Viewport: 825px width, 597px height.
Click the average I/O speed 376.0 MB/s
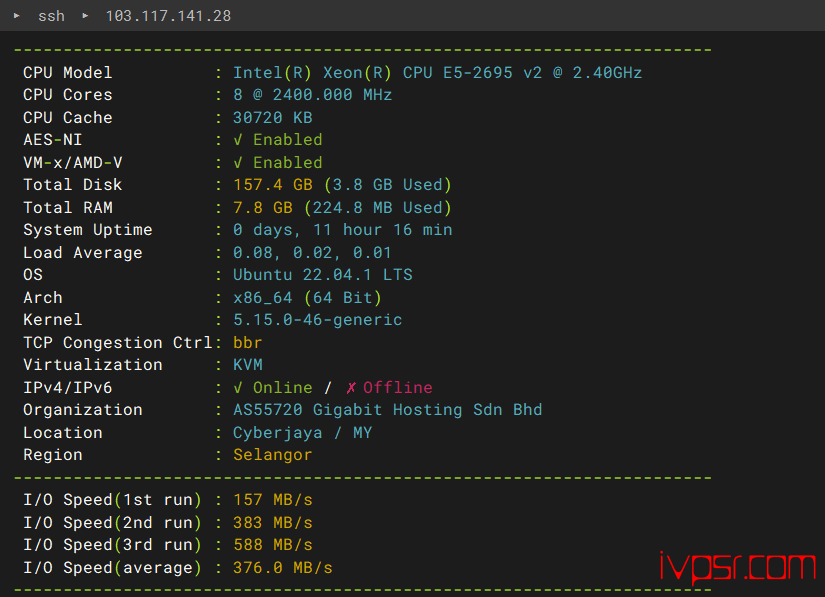(x=283, y=568)
